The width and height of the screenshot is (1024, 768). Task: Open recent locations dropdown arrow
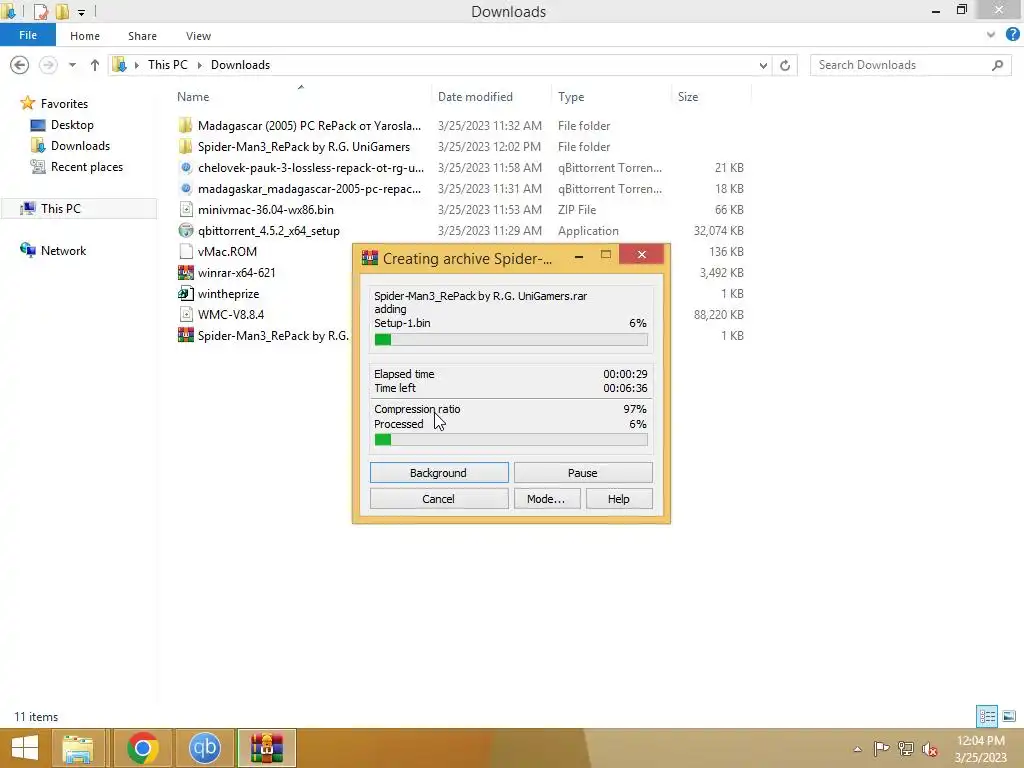pyautogui.click(x=72, y=65)
